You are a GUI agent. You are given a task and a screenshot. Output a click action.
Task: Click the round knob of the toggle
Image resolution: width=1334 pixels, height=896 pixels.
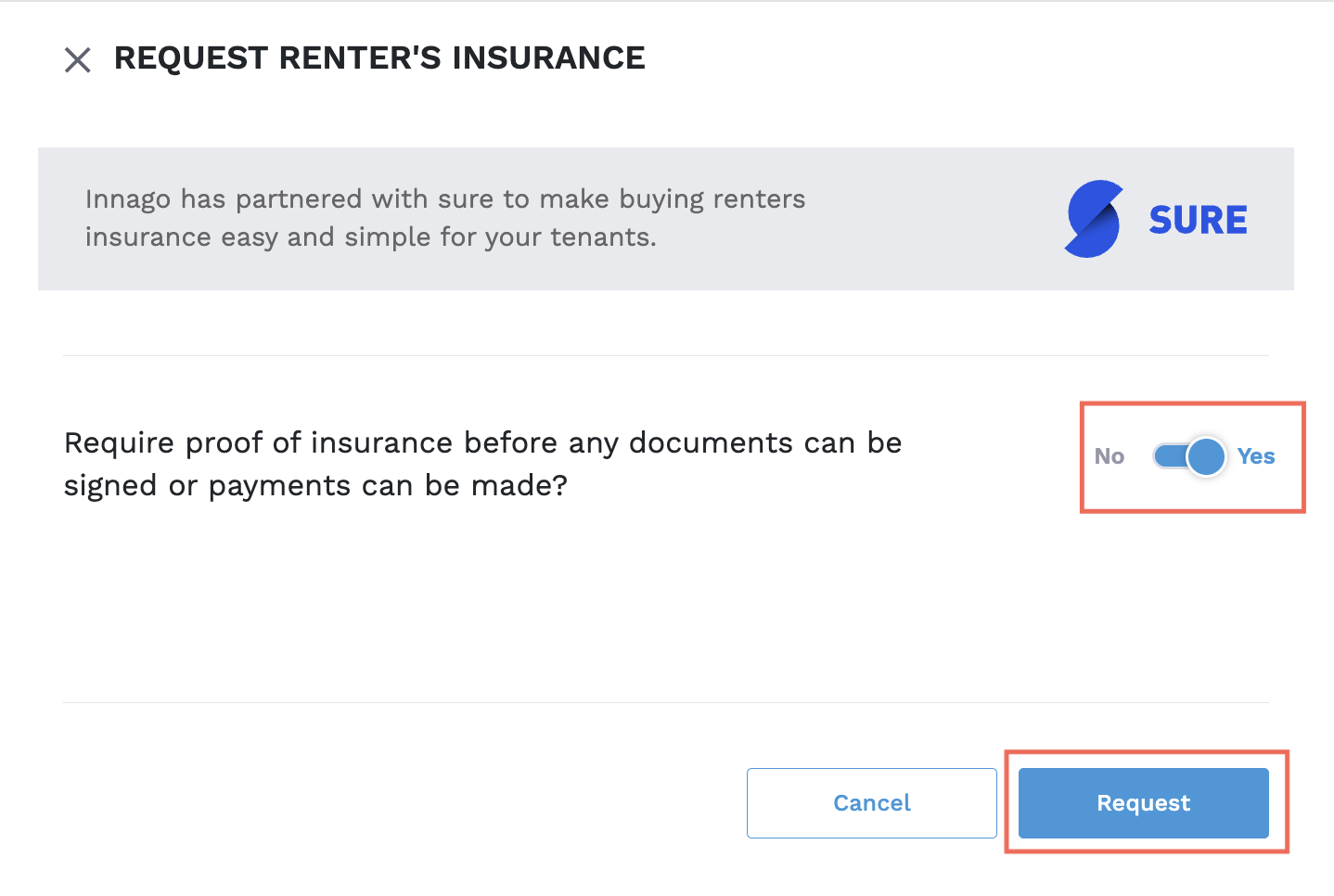coord(1206,456)
